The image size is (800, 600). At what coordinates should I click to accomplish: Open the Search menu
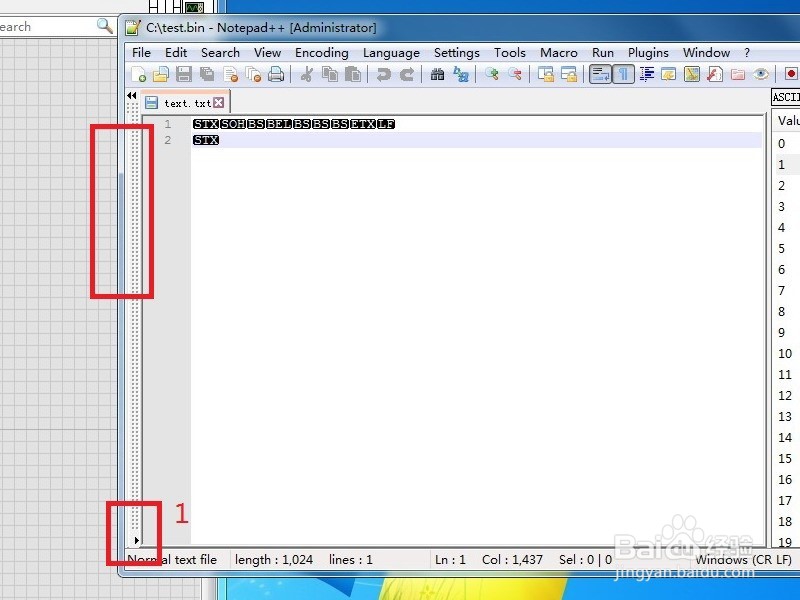[x=220, y=53]
